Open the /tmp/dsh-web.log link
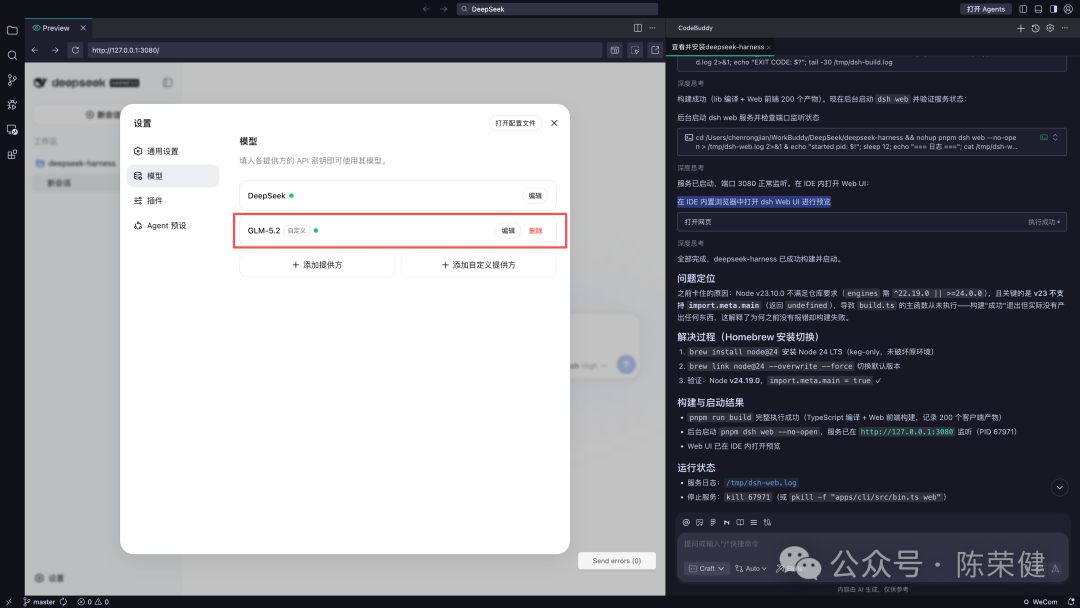 [x=761, y=483]
